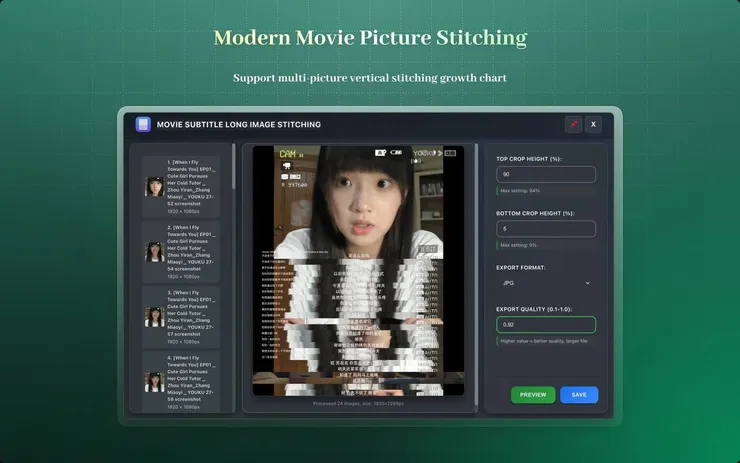Click the green Preview button
This screenshot has width=740, height=463.
tap(533, 395)
